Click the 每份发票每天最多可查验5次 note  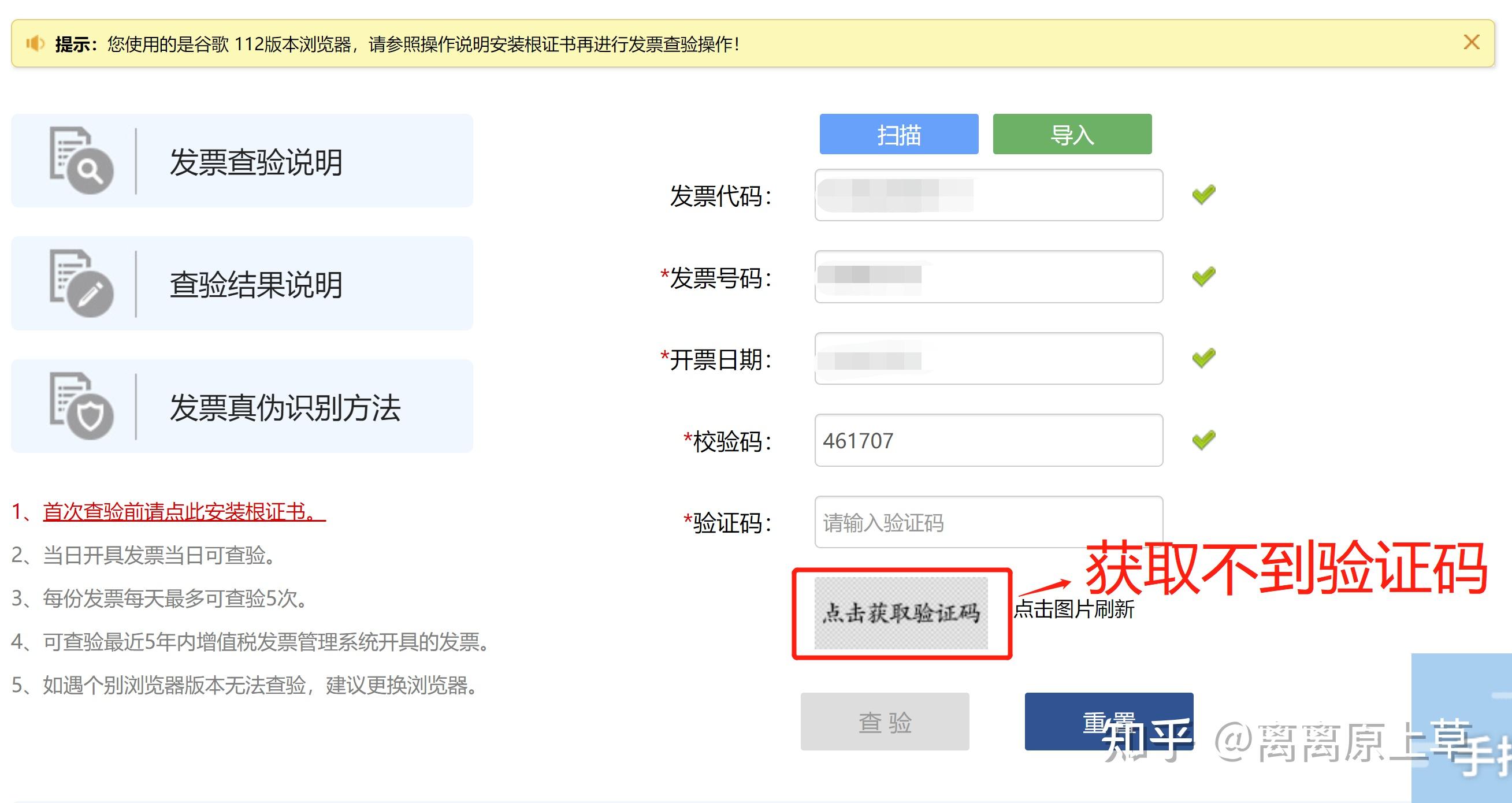[x=159, y=598]
